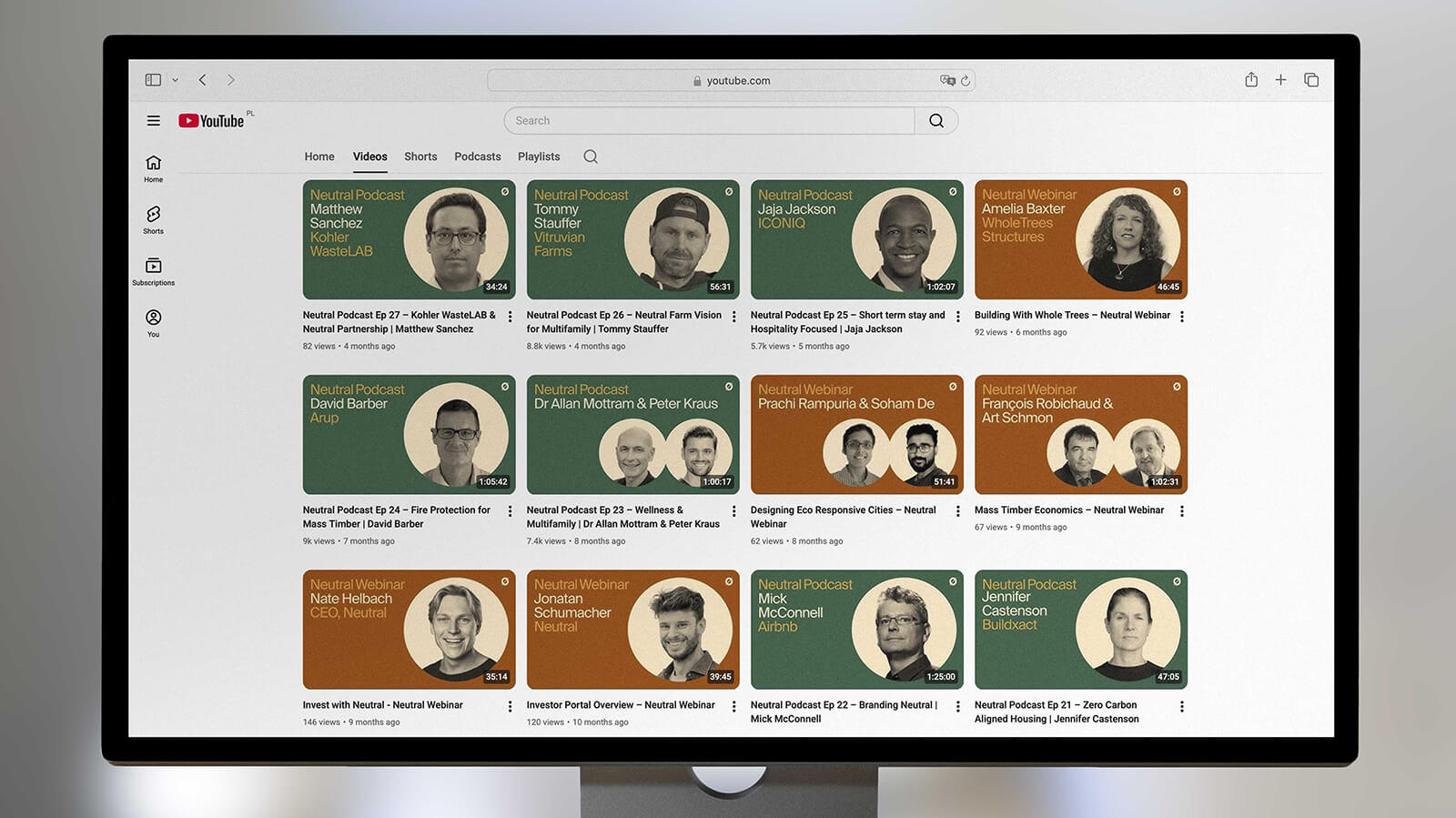Open 'Investor Portal Overview' video title

(621, 705)
